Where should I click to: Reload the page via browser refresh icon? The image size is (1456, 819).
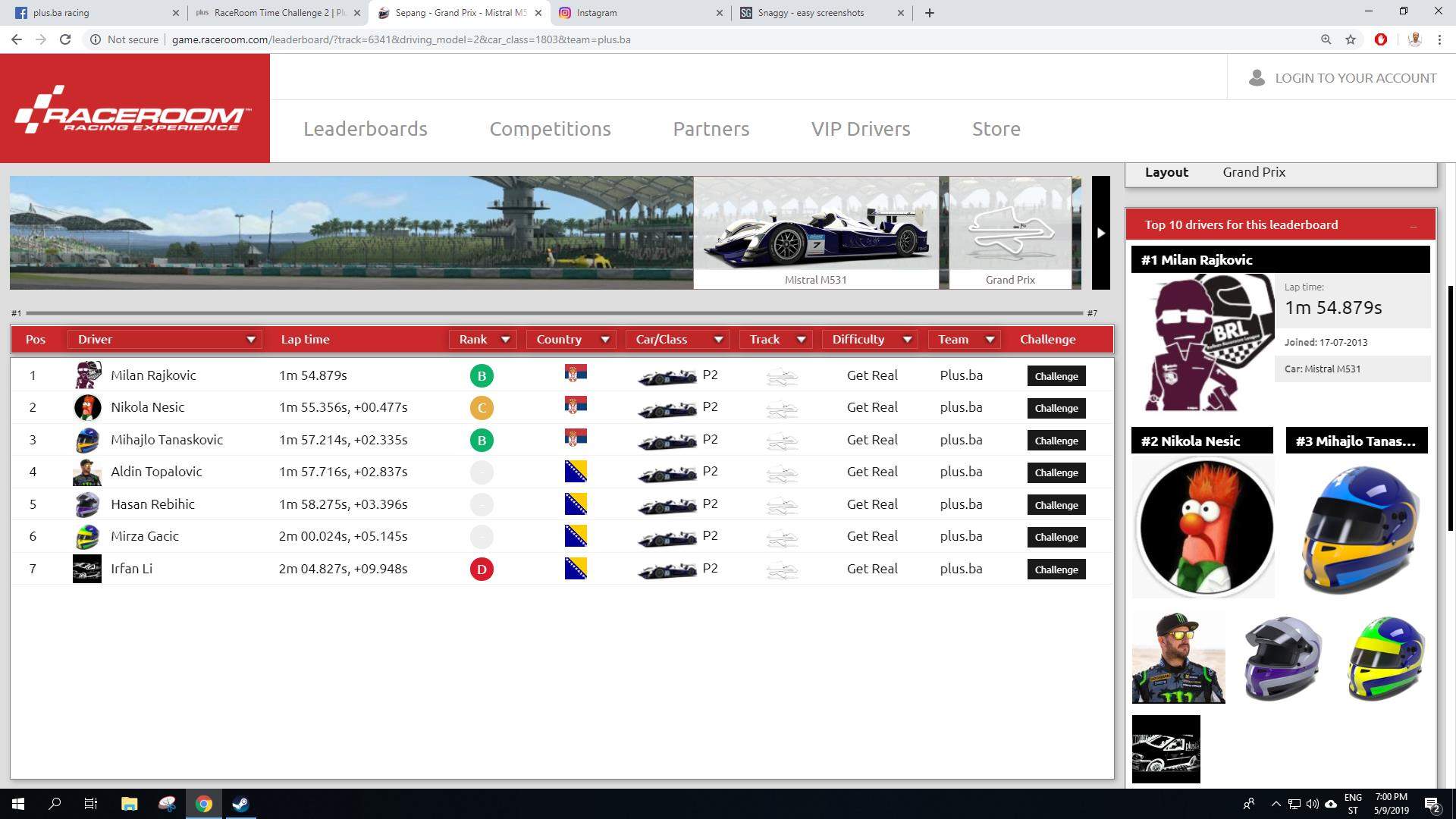(x=65, y=39)
